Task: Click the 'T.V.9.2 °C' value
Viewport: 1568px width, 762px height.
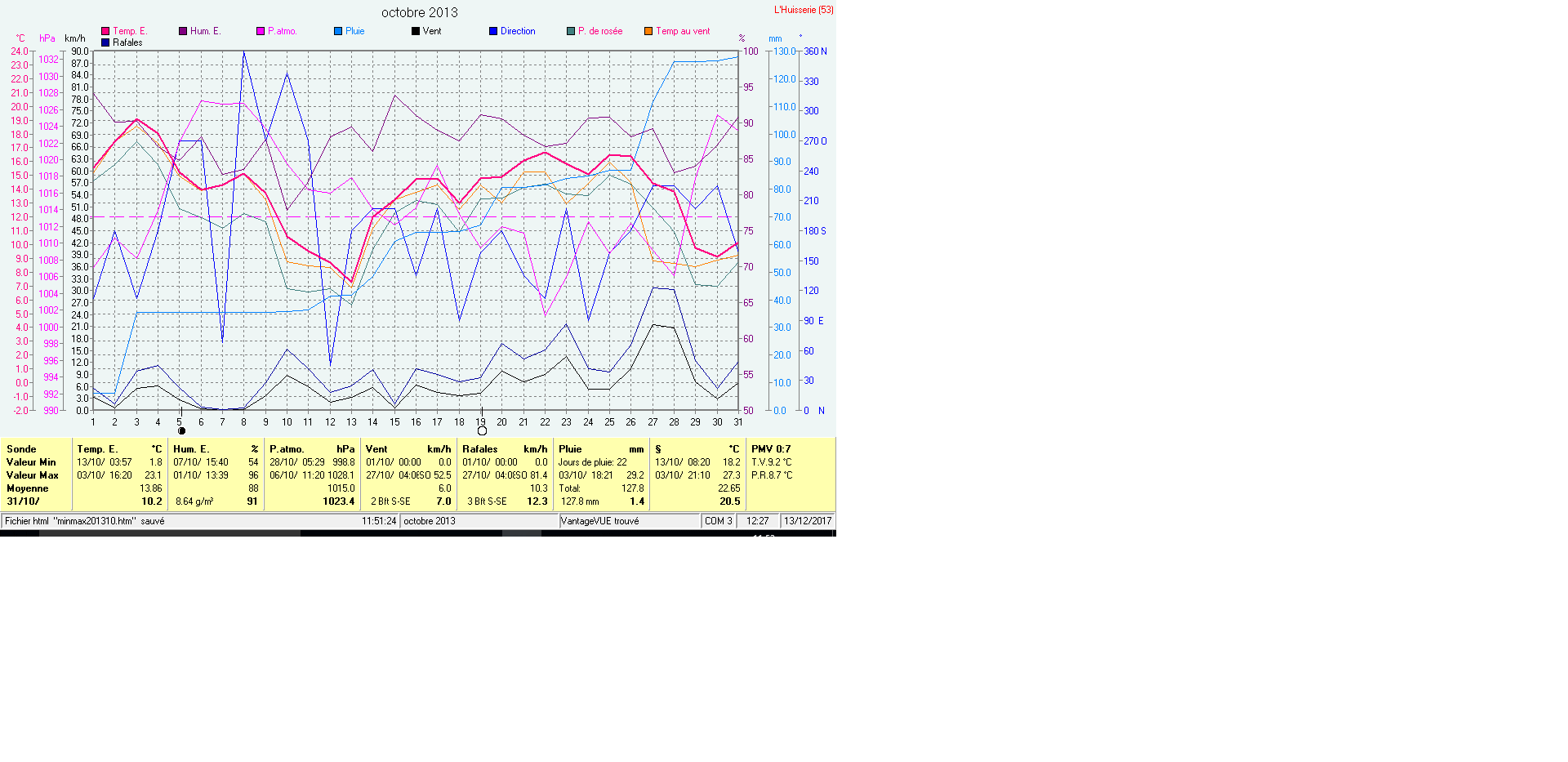Action: click(x=772, y=462)
